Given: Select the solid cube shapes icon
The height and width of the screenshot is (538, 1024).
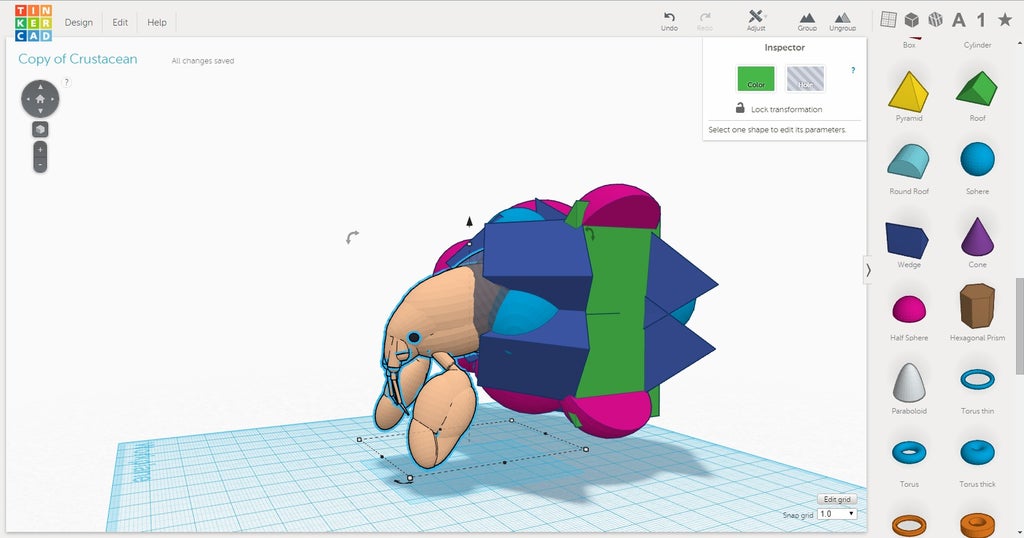Looking at the screenshot, I should [x=912, y=20].
